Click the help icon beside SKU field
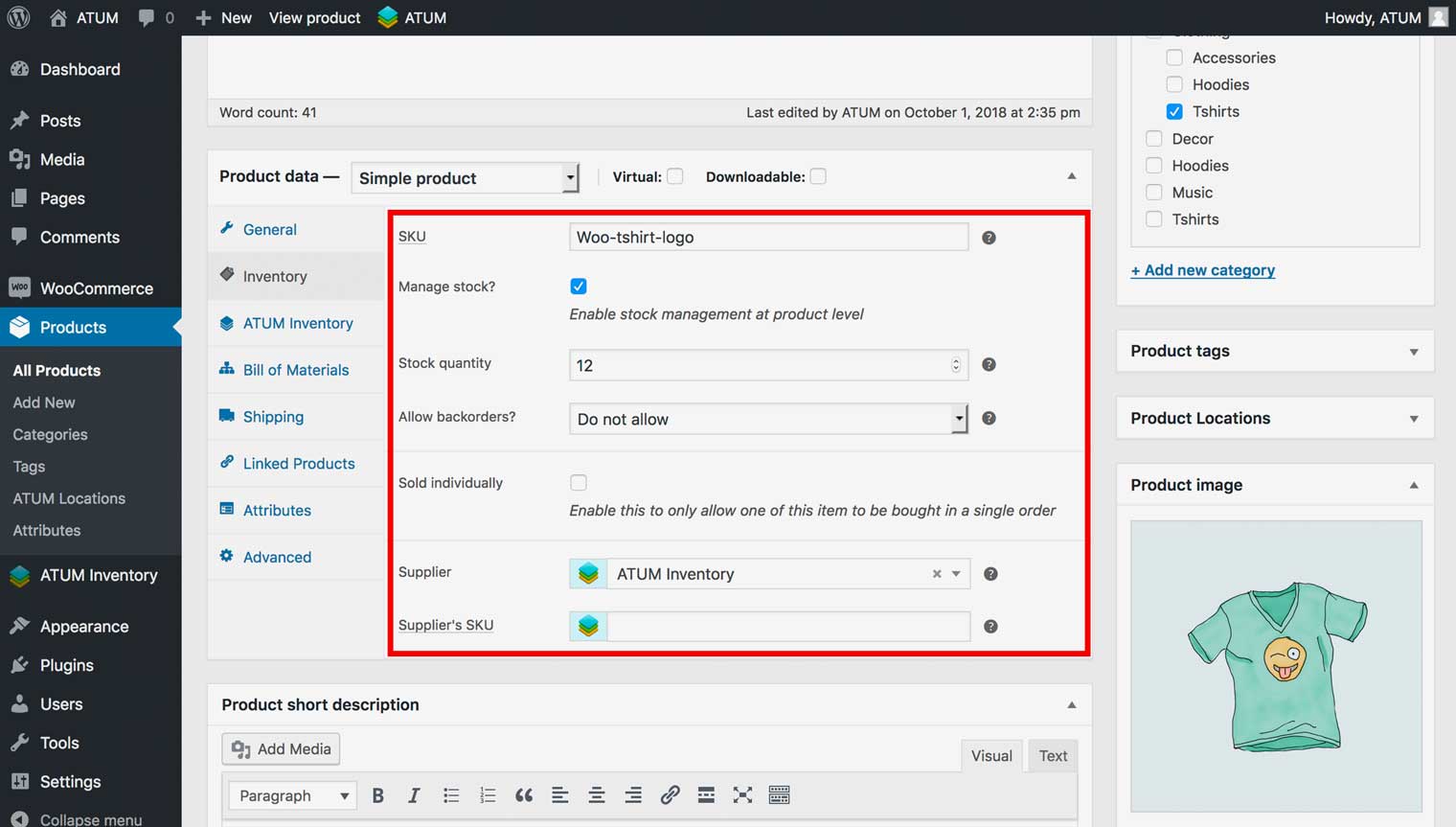 (989, 238)
